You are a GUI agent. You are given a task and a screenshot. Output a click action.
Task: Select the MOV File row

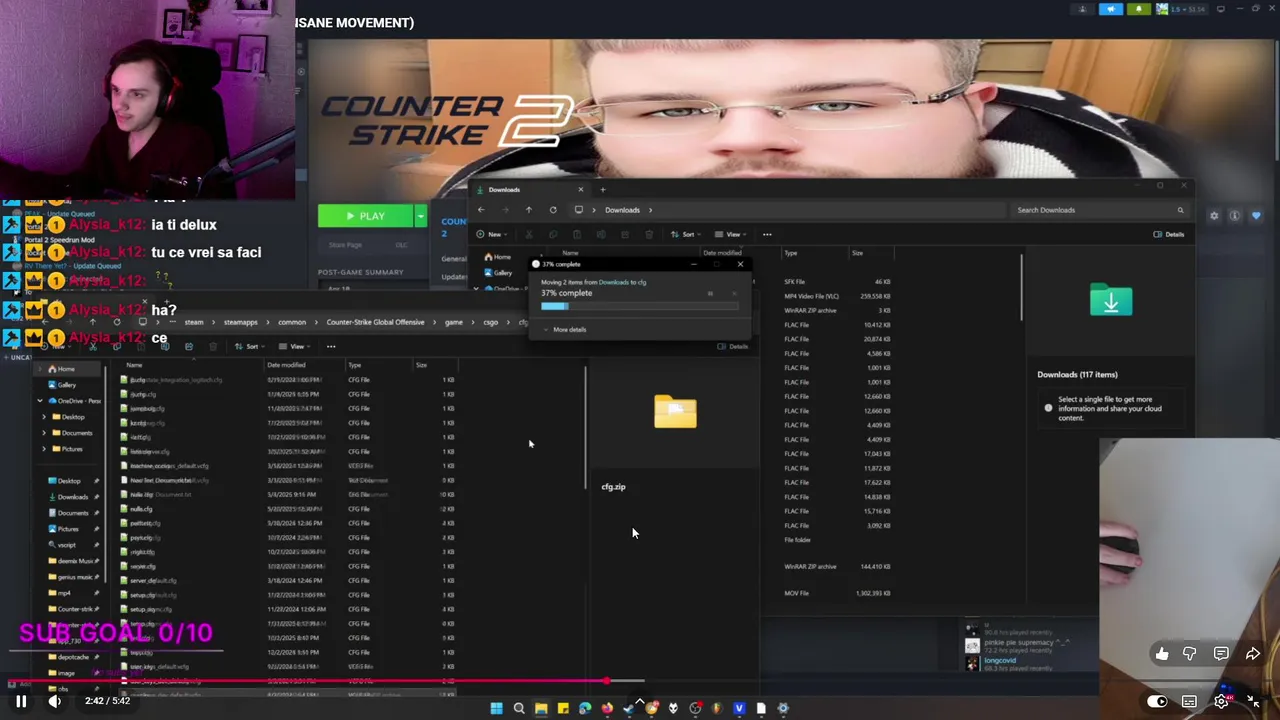point(838,593)
